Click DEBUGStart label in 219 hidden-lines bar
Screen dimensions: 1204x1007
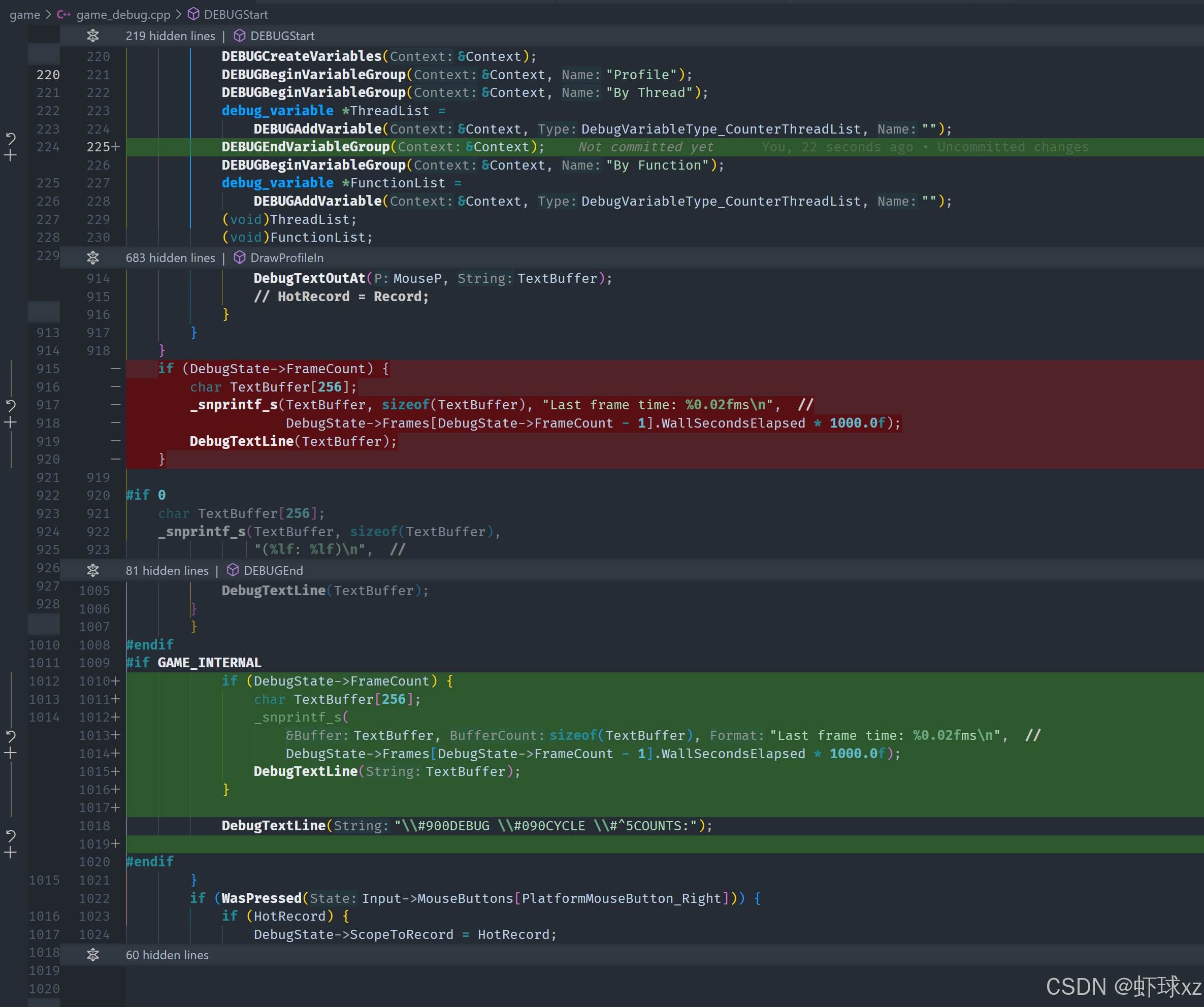[282, 36]
